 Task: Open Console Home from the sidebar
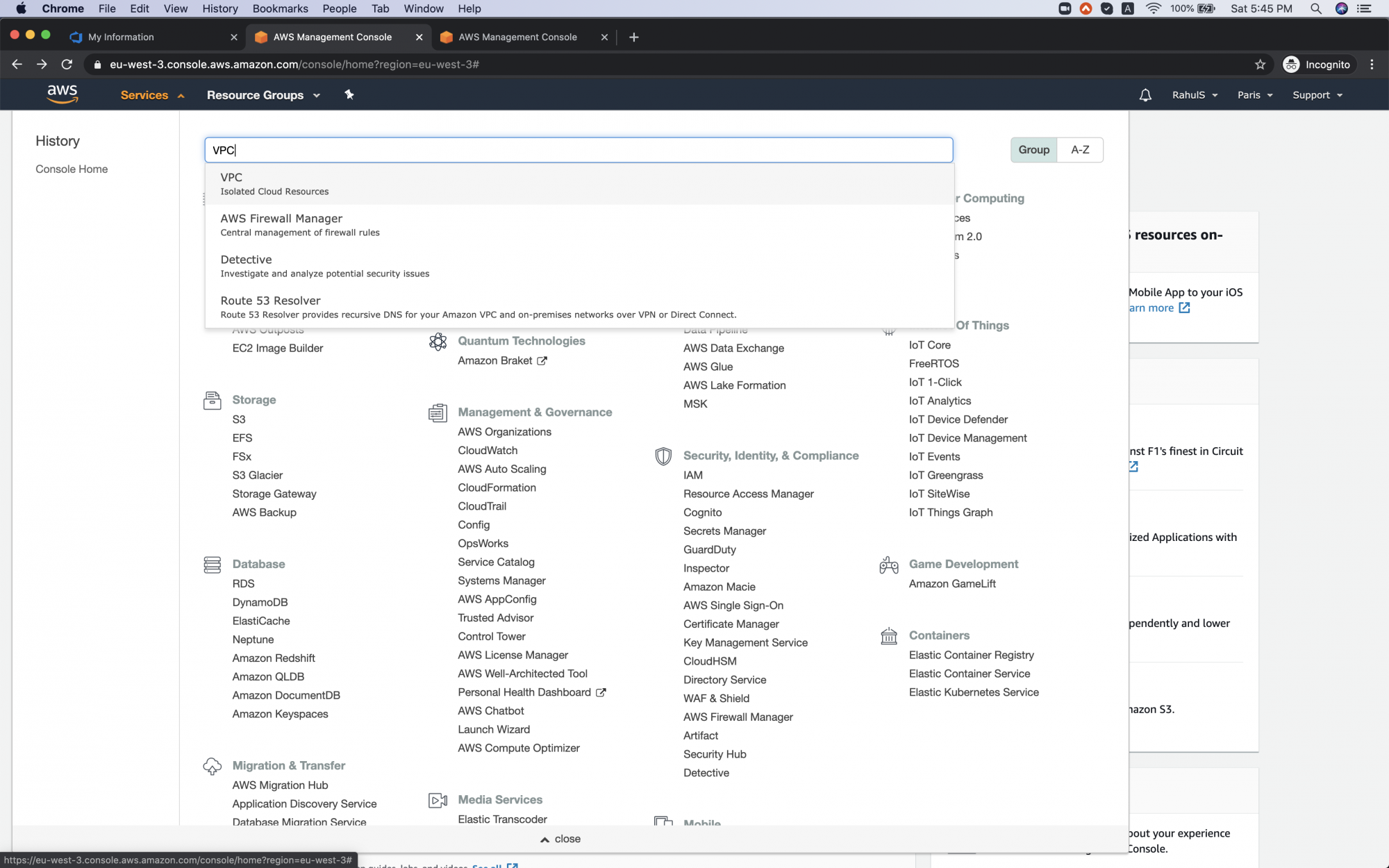[x=72, y=169]
